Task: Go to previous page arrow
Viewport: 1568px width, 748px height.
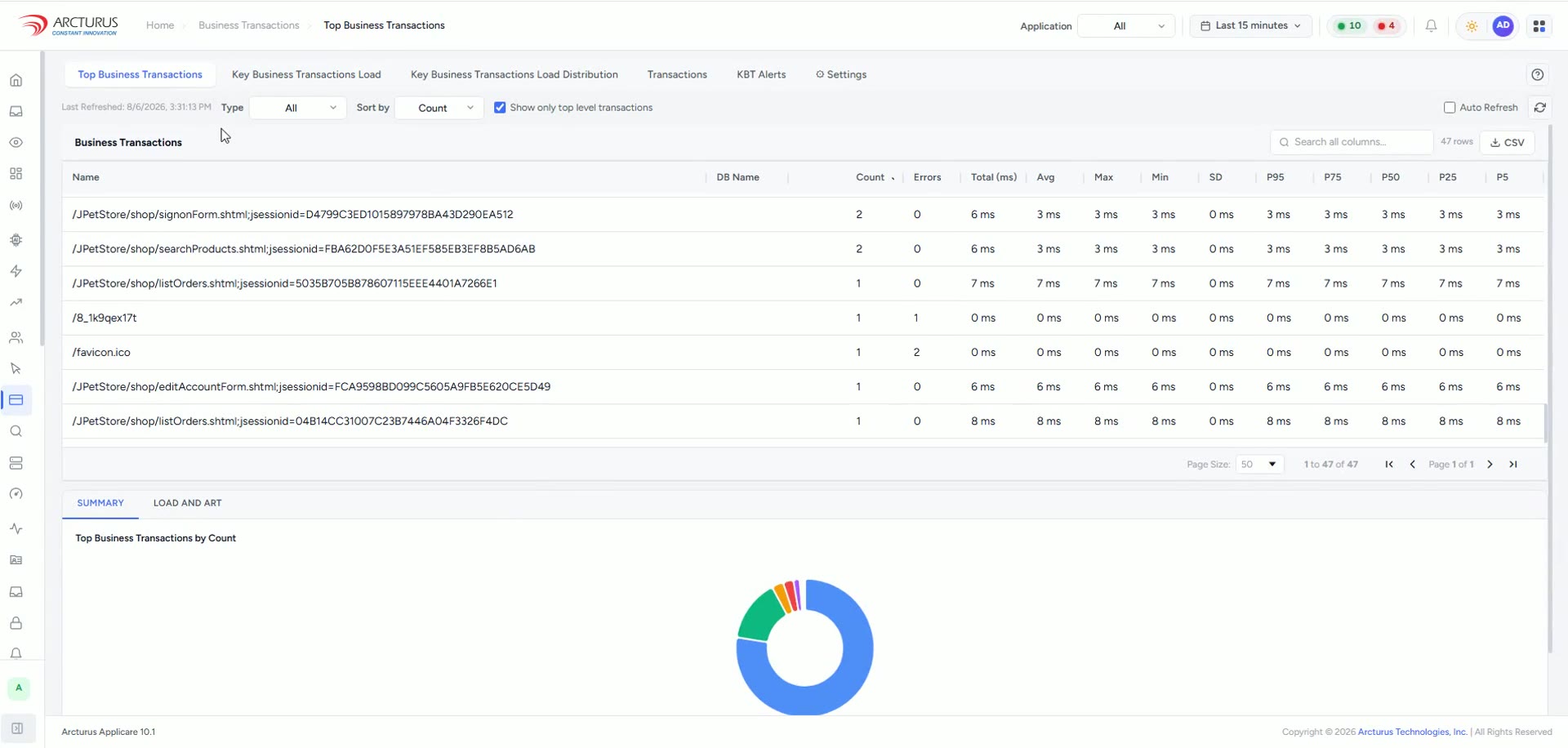Action: (x=1412, y=465)
